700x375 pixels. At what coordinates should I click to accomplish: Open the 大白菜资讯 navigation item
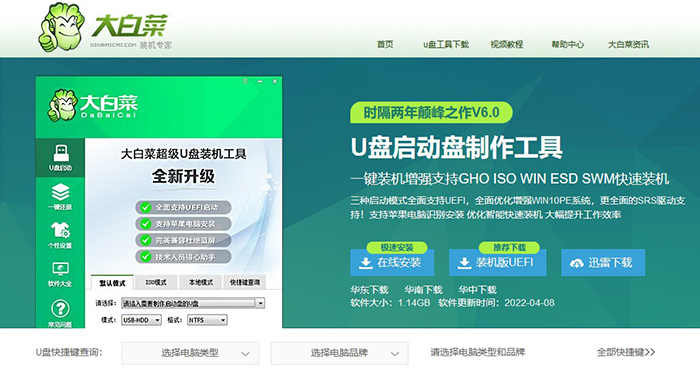(628, 44)
